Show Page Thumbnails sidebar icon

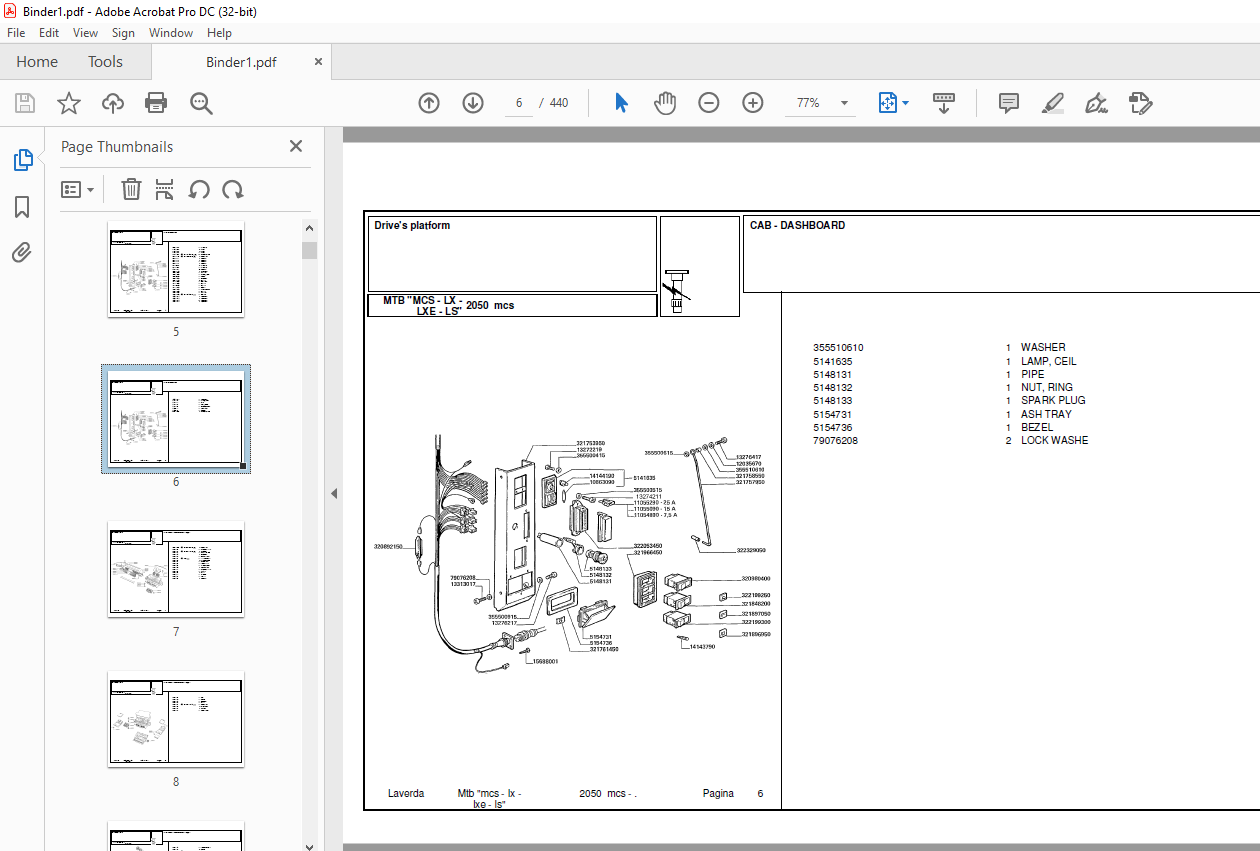click(x=22, y=160)
